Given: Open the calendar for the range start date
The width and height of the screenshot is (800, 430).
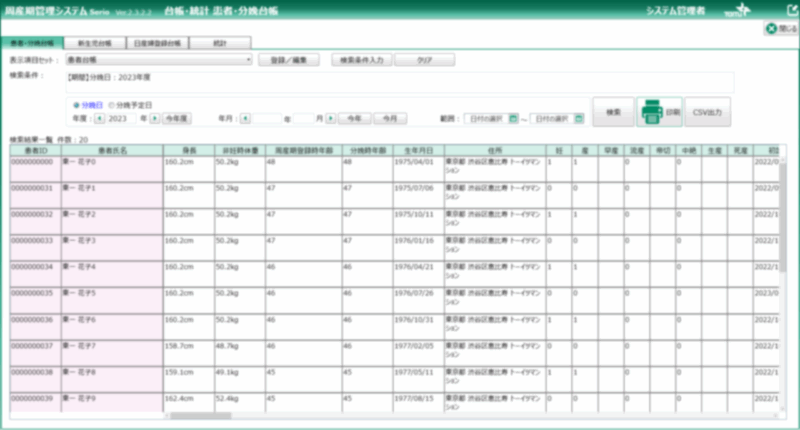Looking at the screenshot, I should click(513, 118).
